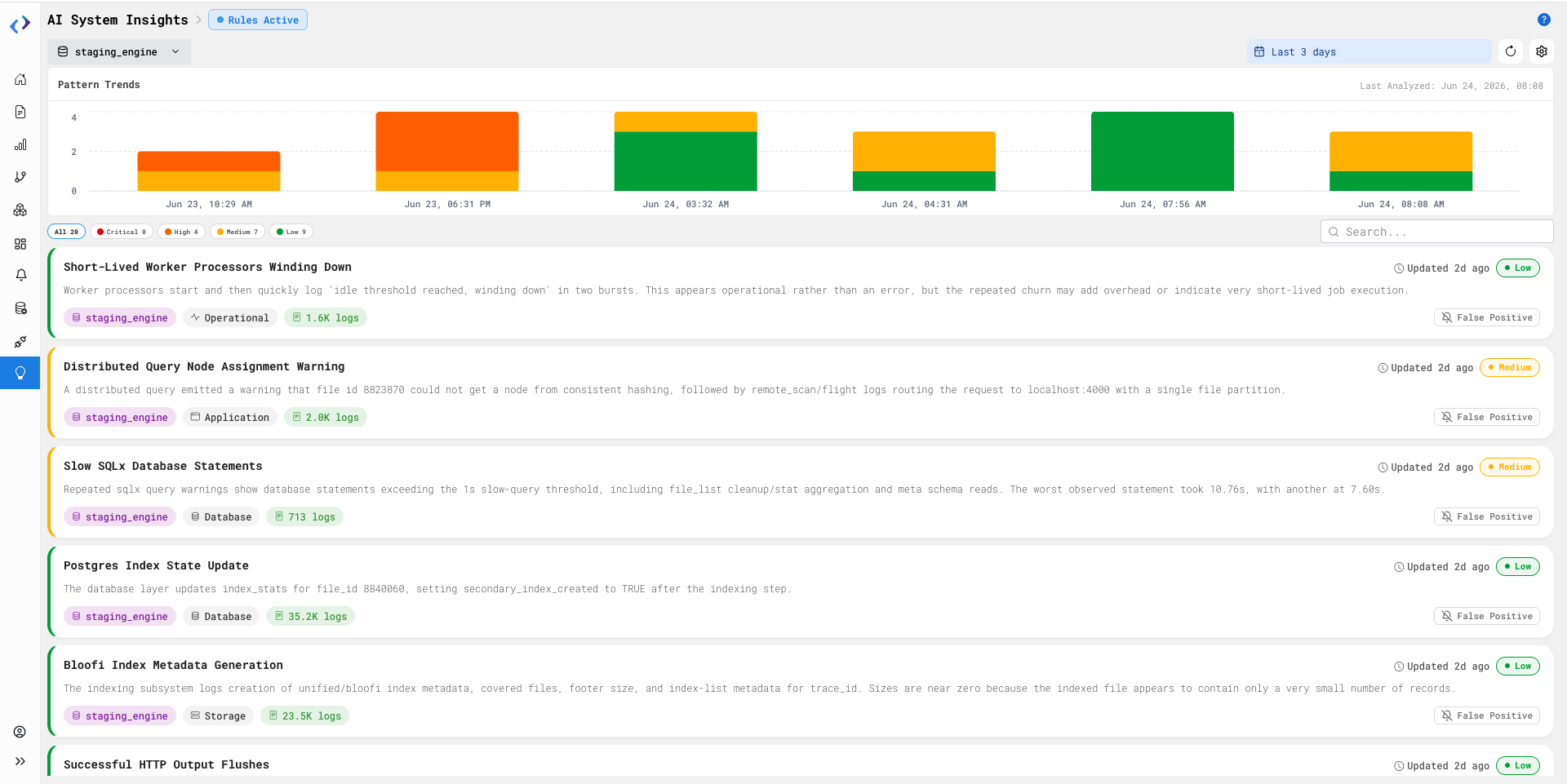The height and width of the screenshot is (784, 1567).
Task: Filter by Medium 7 severity
Action: 237,232
